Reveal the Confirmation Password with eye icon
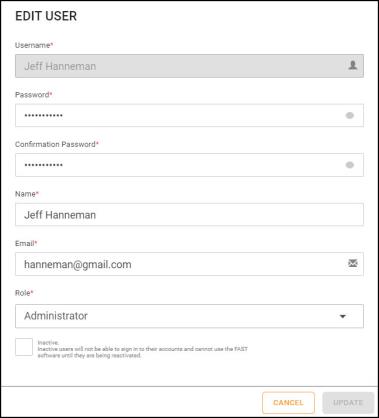 350,165
